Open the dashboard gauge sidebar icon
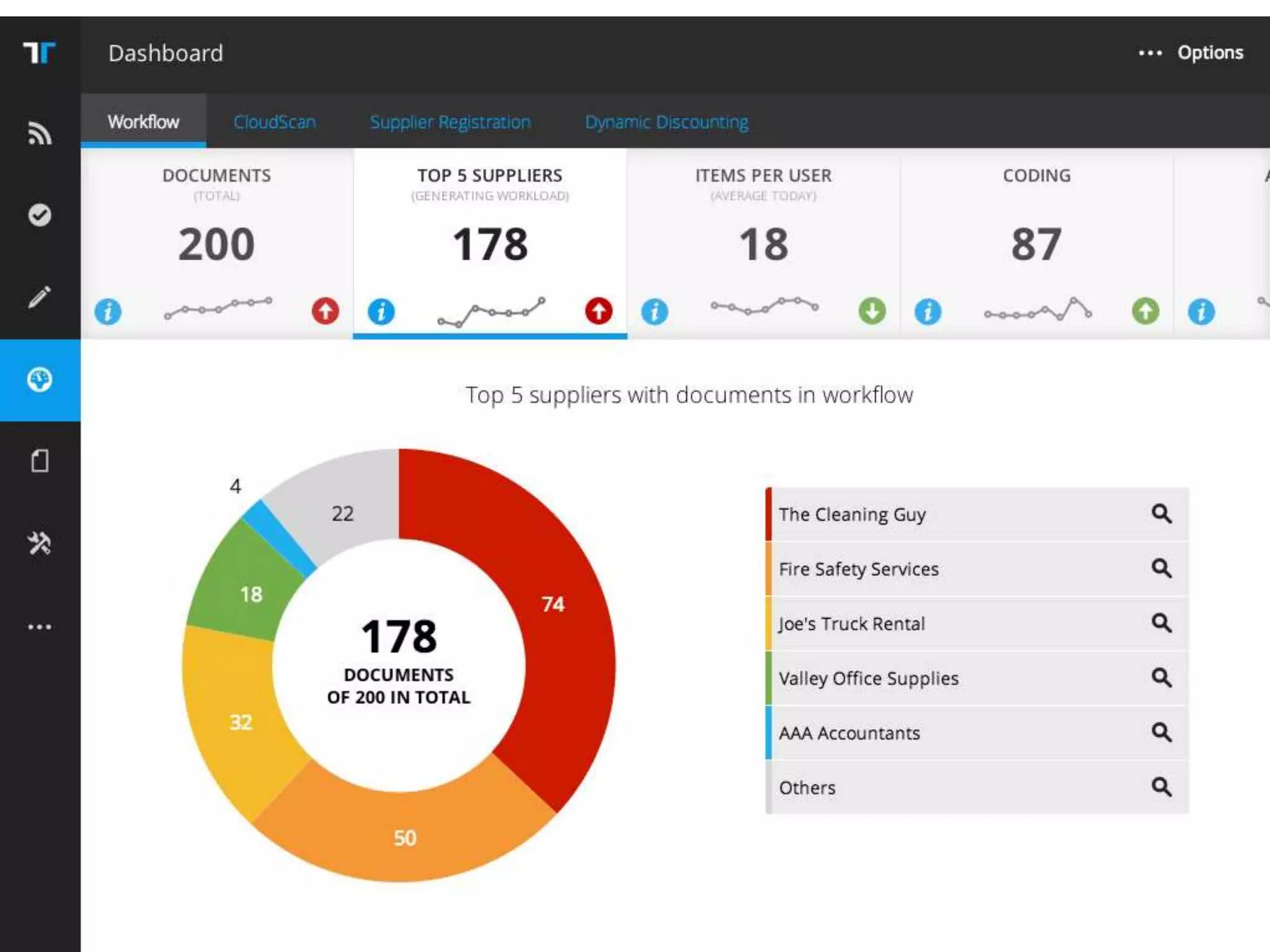The height and width of the screenshot is (952, 1270). tap(40, 380)
